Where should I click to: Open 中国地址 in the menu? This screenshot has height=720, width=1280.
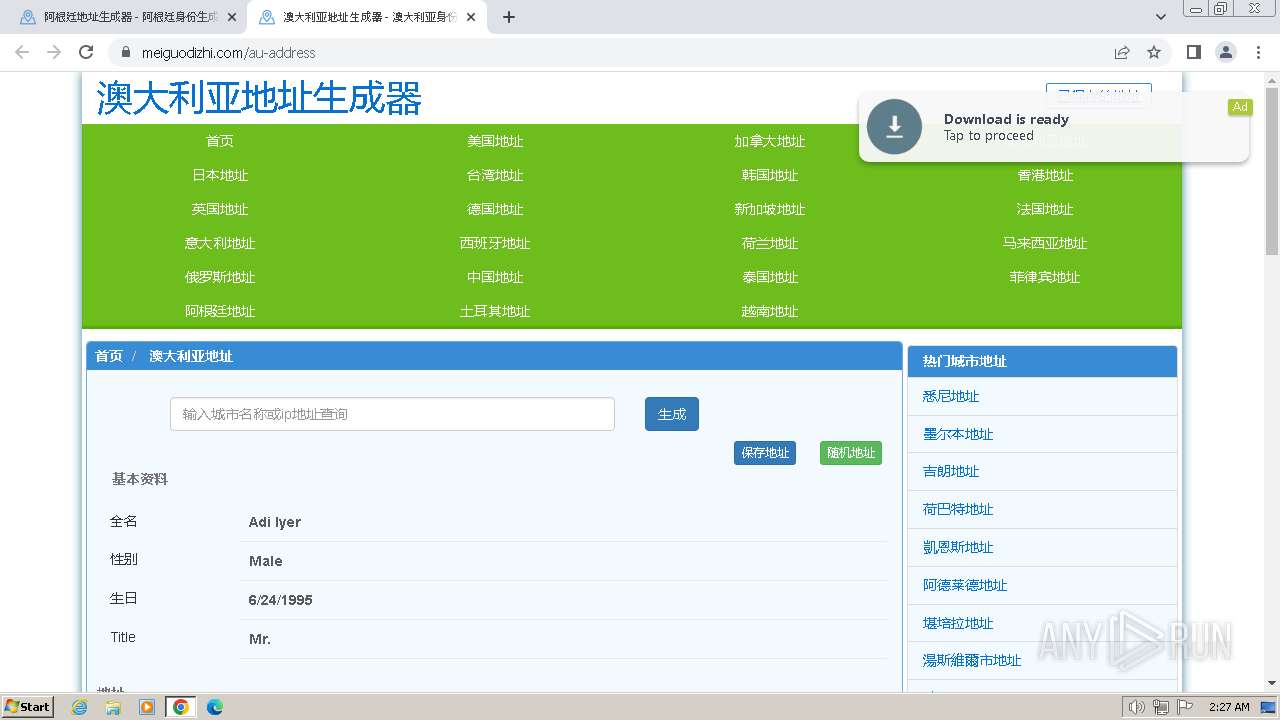point(495,277)
